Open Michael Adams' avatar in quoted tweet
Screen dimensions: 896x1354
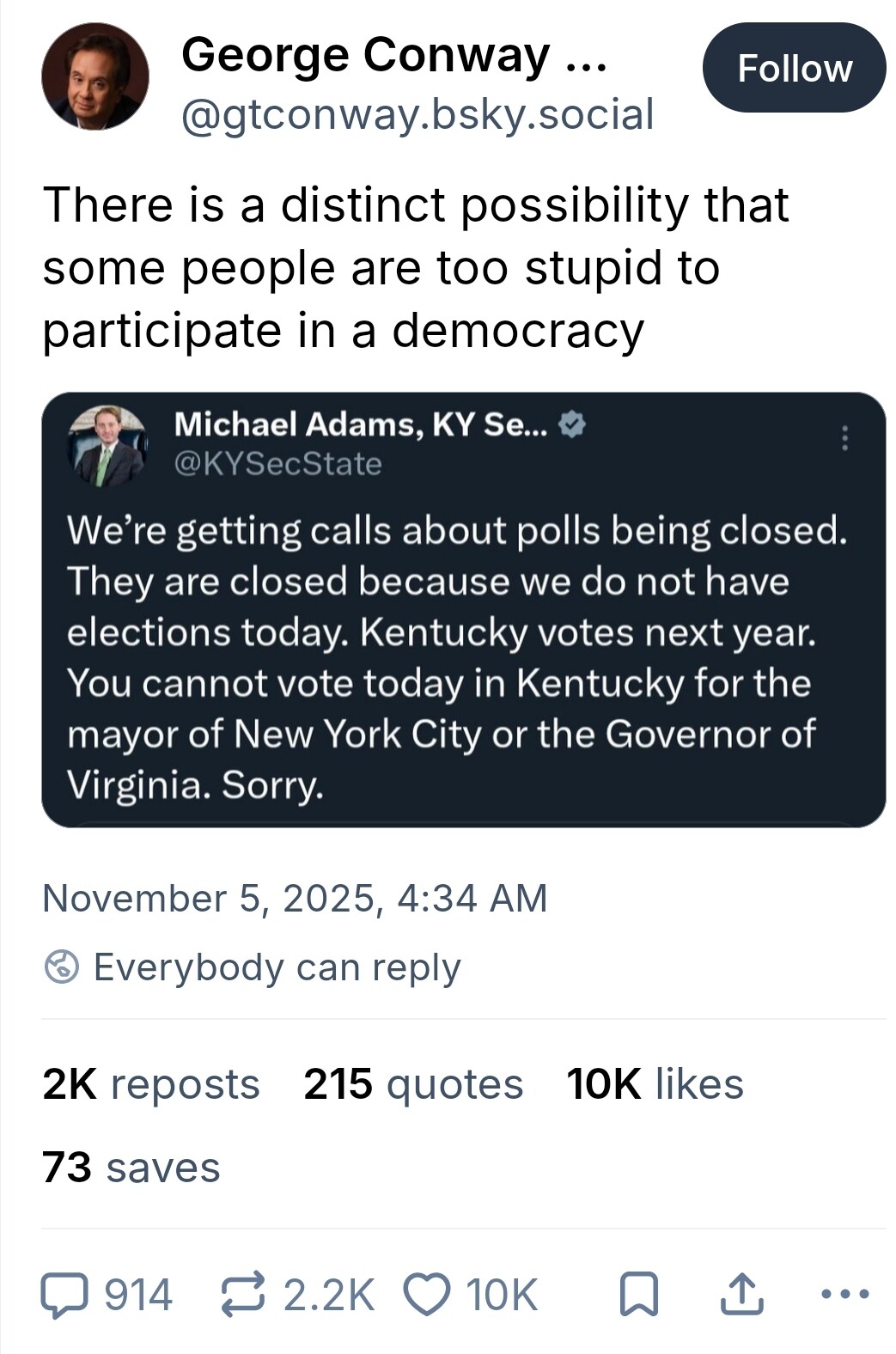point(107,446)
